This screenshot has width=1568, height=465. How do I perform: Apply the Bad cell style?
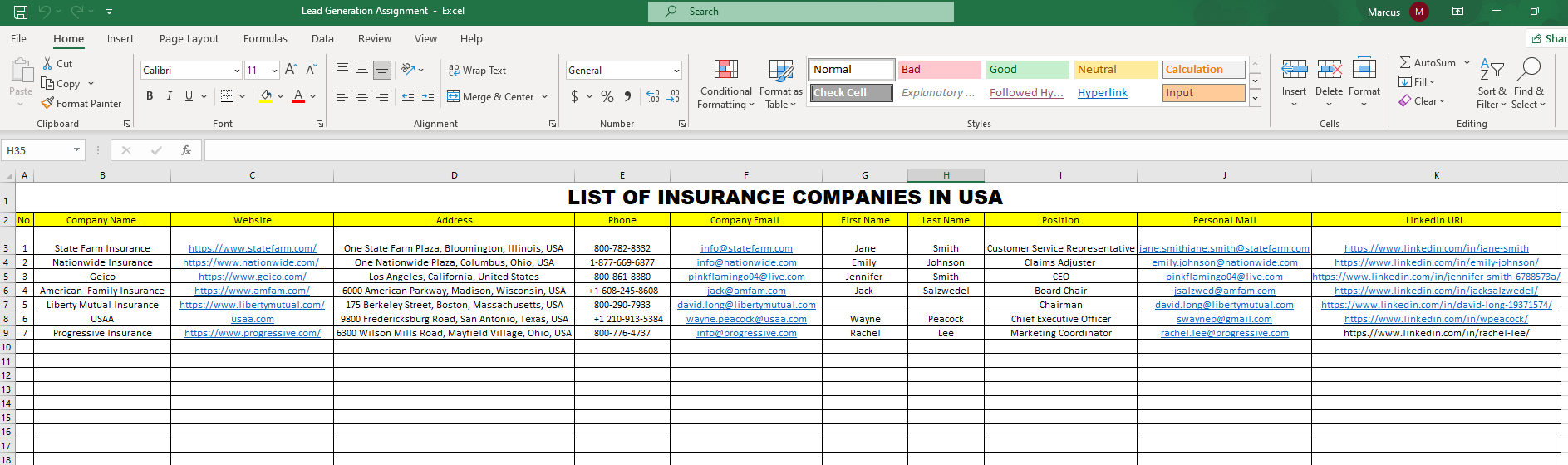(940, 70)
